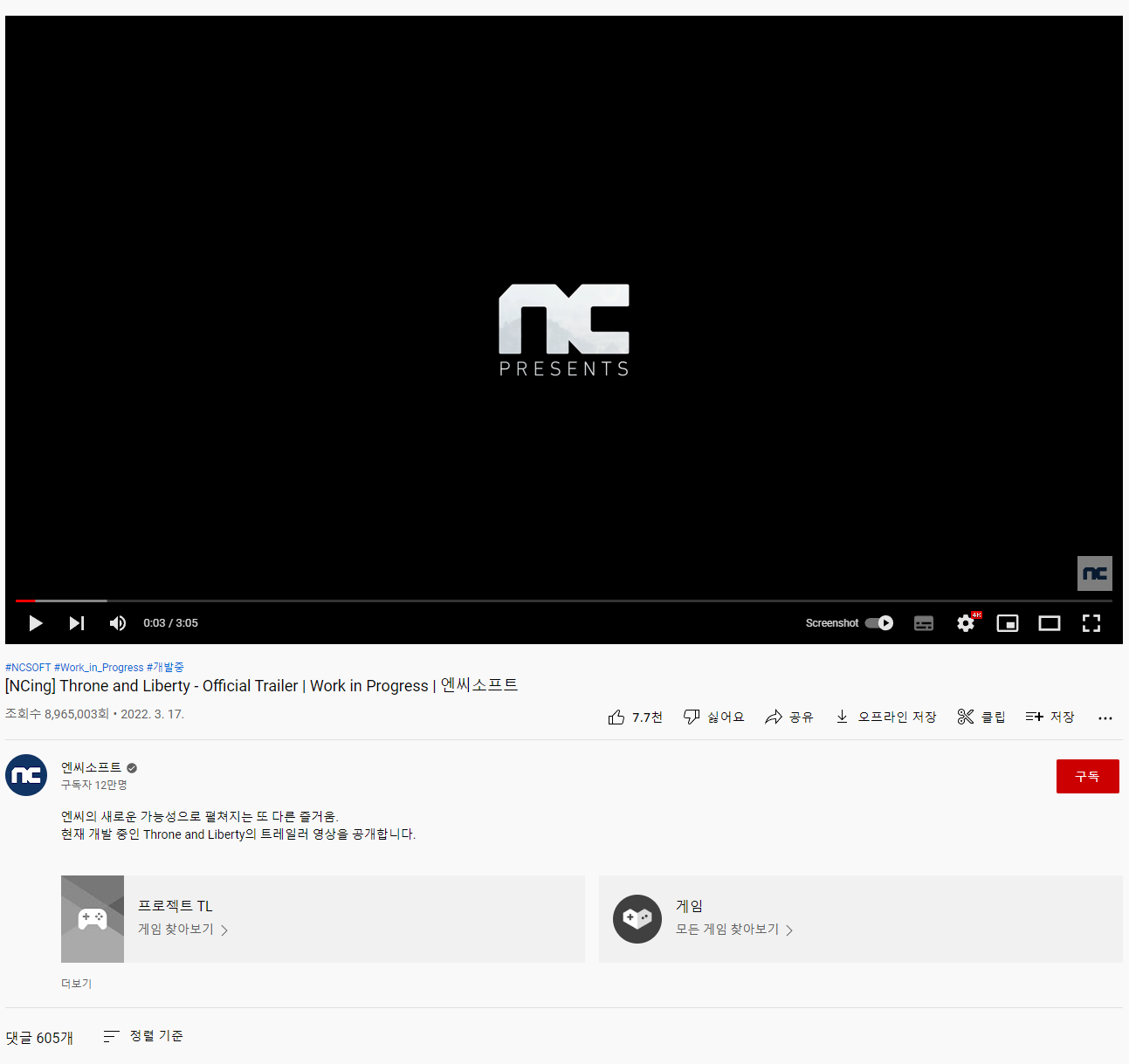Image resolution: width=1129 pixels, height=1064 pixels.
Task: Toggle the Screenshot autoplay switch
Action: point(879,623)
